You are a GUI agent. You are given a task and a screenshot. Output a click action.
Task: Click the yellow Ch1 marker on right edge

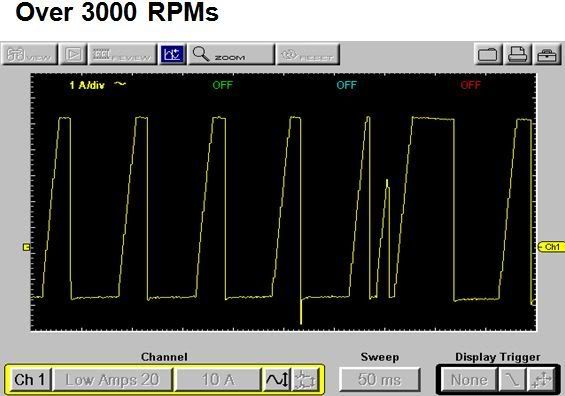(x=551, y=247)
